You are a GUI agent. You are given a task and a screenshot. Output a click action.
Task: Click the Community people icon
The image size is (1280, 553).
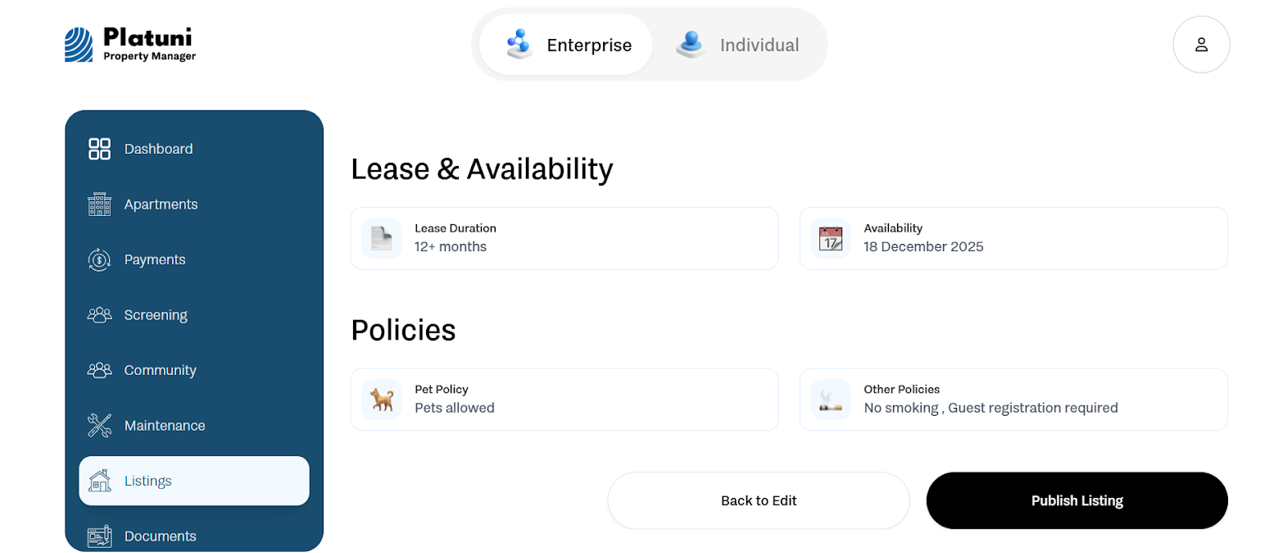click(99, 370)
